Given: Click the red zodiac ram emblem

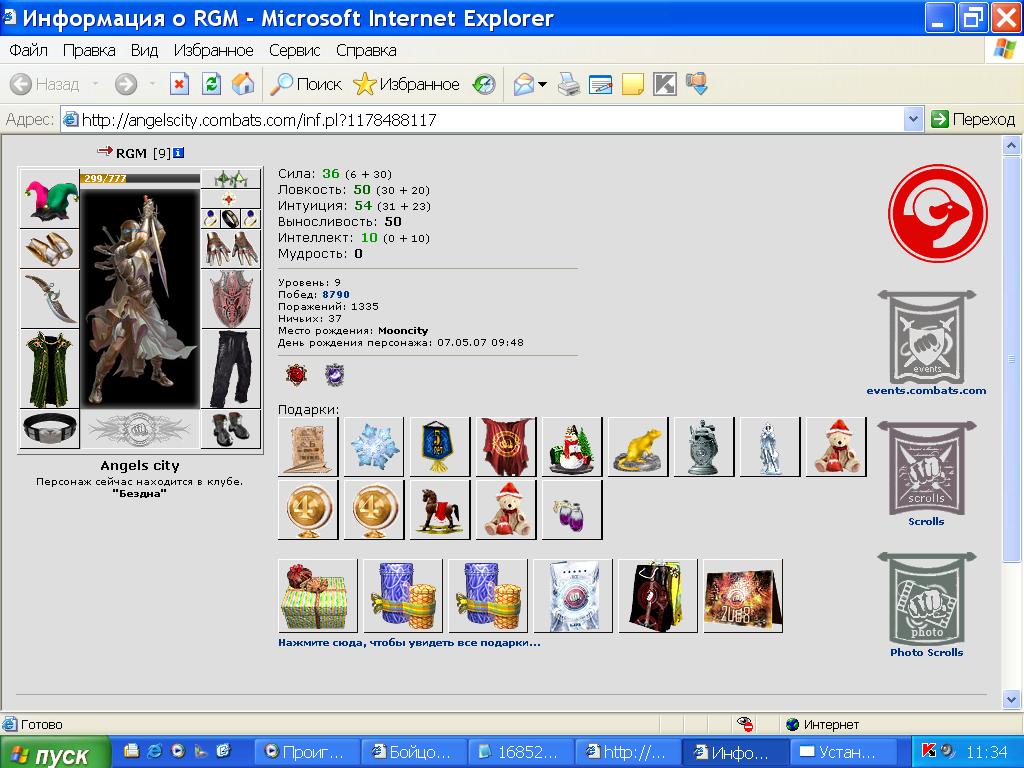Looking at the screenshot, I should point(937,214).
